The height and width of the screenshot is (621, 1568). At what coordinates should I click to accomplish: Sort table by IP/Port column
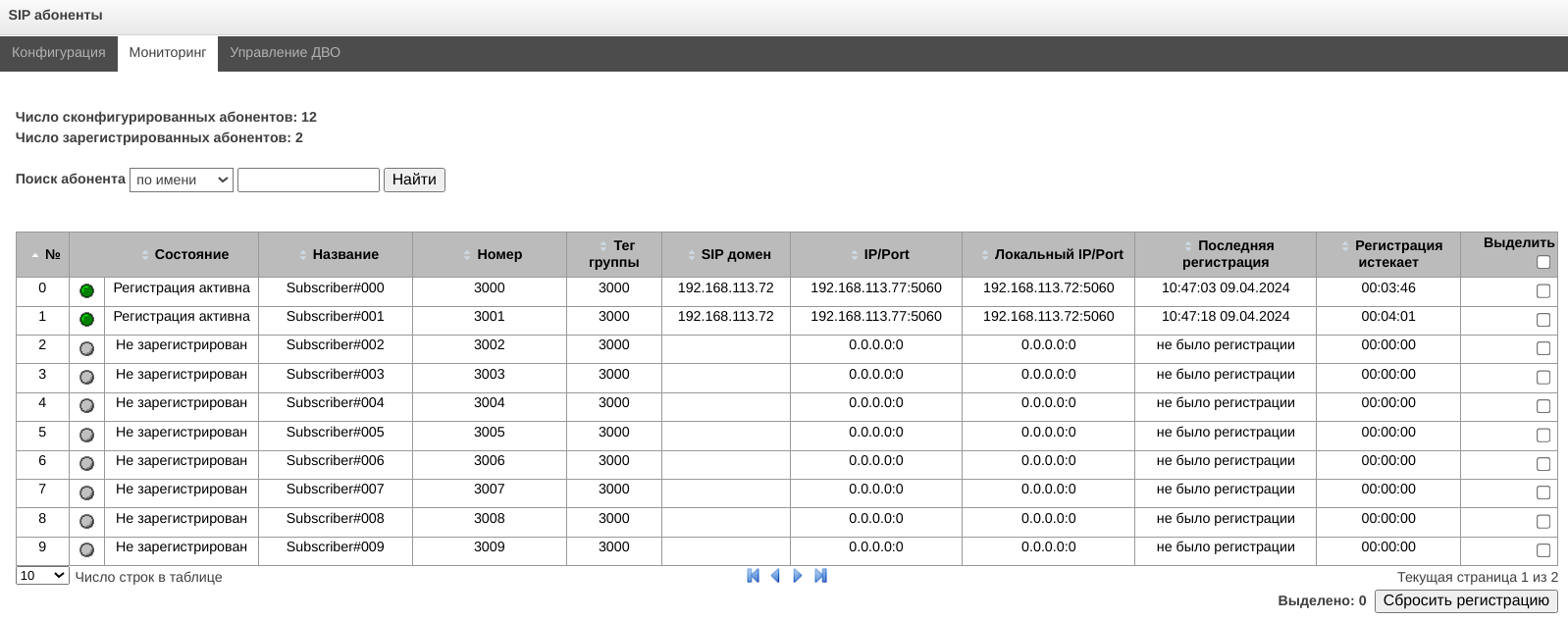pyautogui.click(x=876, y=254)
